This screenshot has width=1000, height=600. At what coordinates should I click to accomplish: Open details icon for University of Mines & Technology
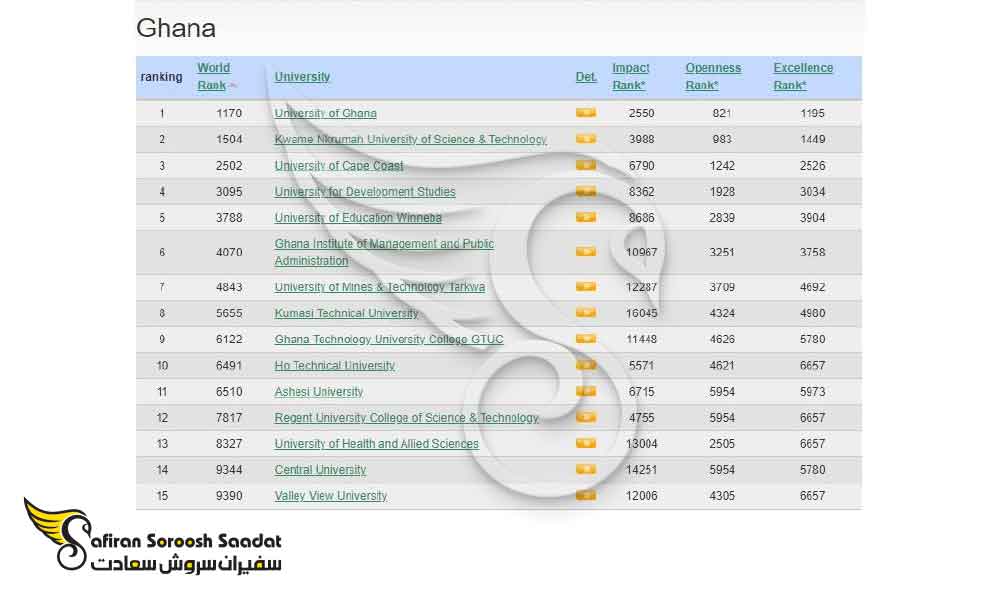(585, 287)
